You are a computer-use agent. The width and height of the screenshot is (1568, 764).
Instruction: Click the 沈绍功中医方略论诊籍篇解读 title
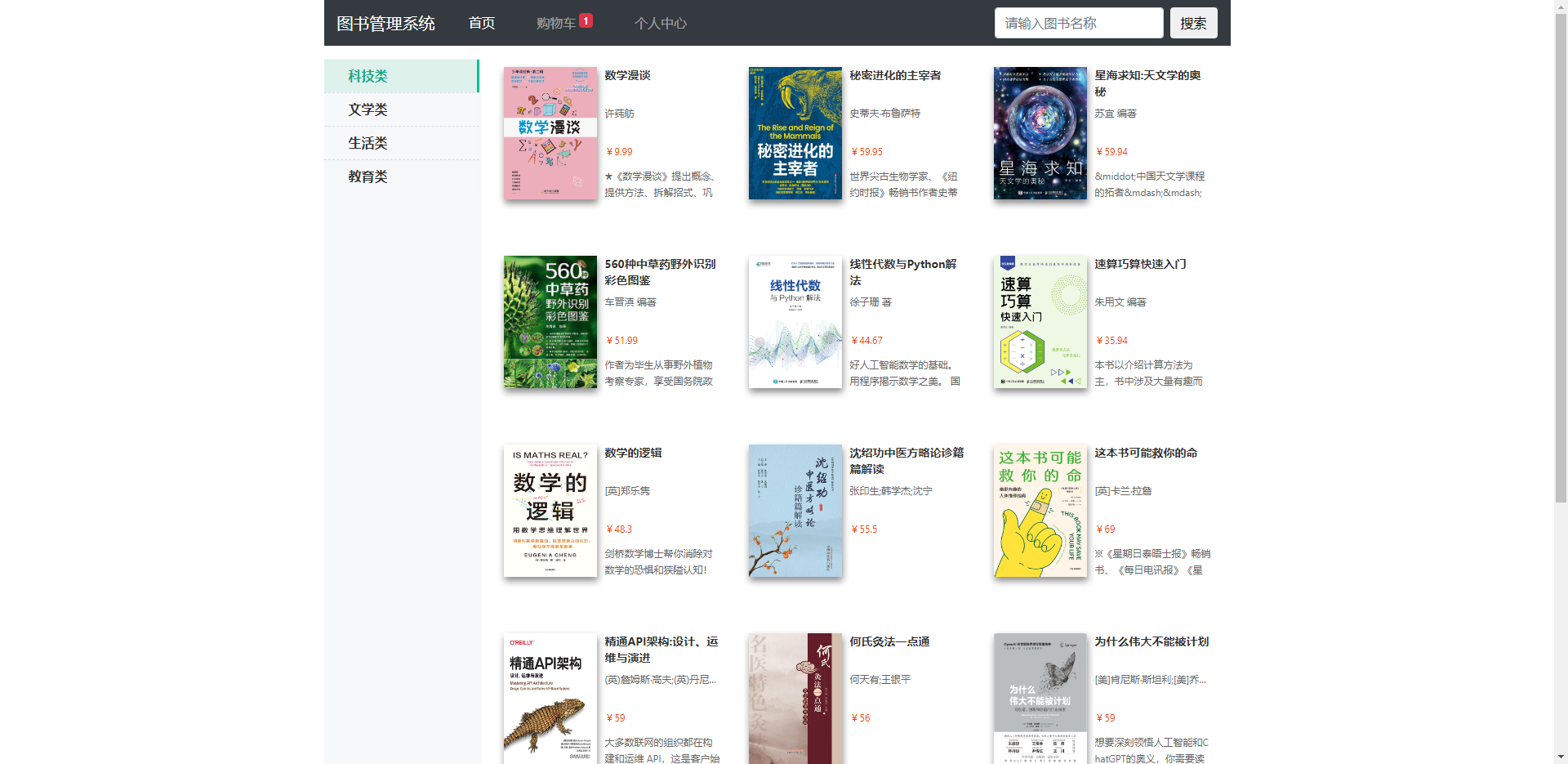click(x=906, y=461)
